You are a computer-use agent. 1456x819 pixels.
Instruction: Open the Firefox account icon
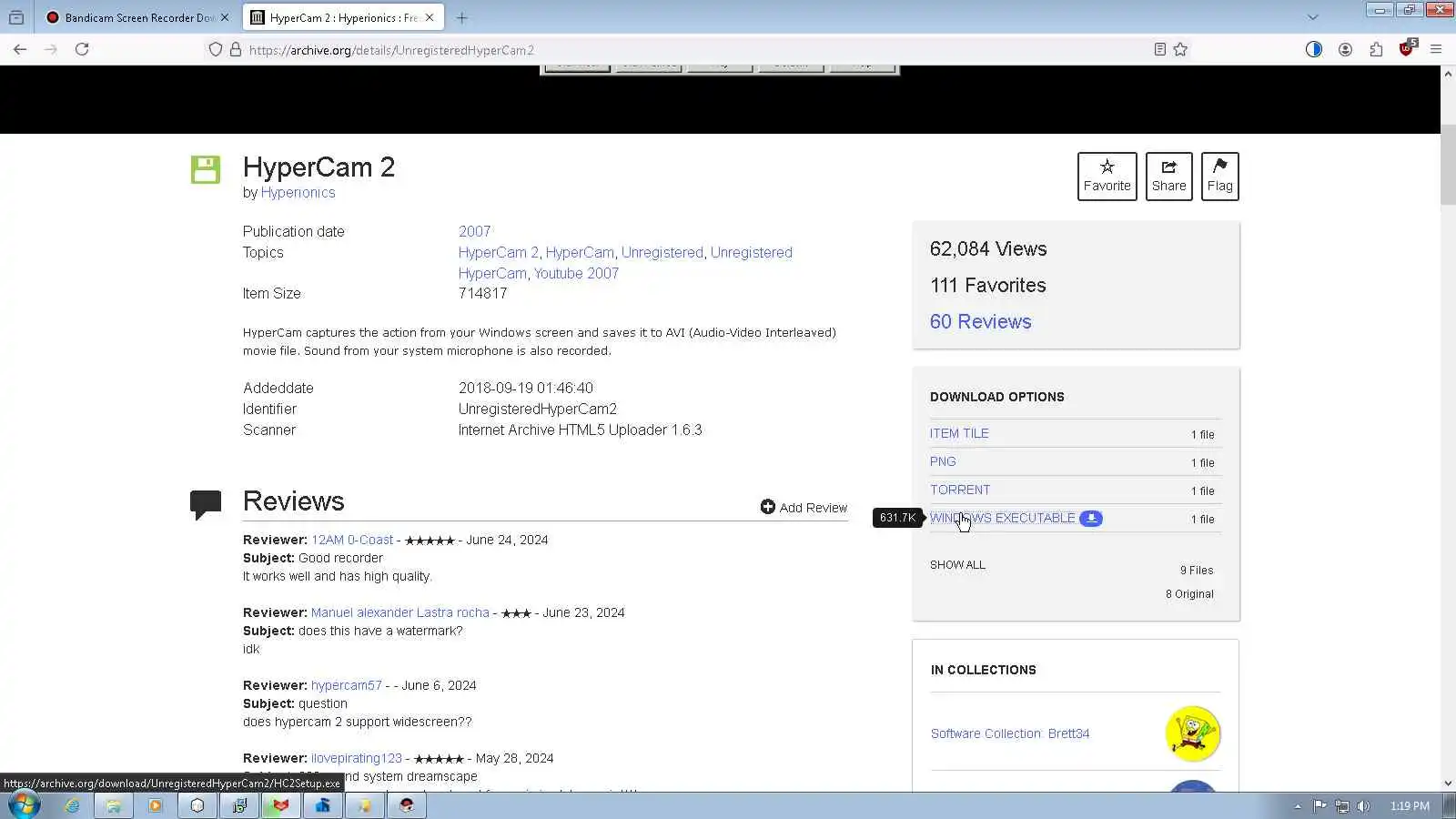point(1345,49)
